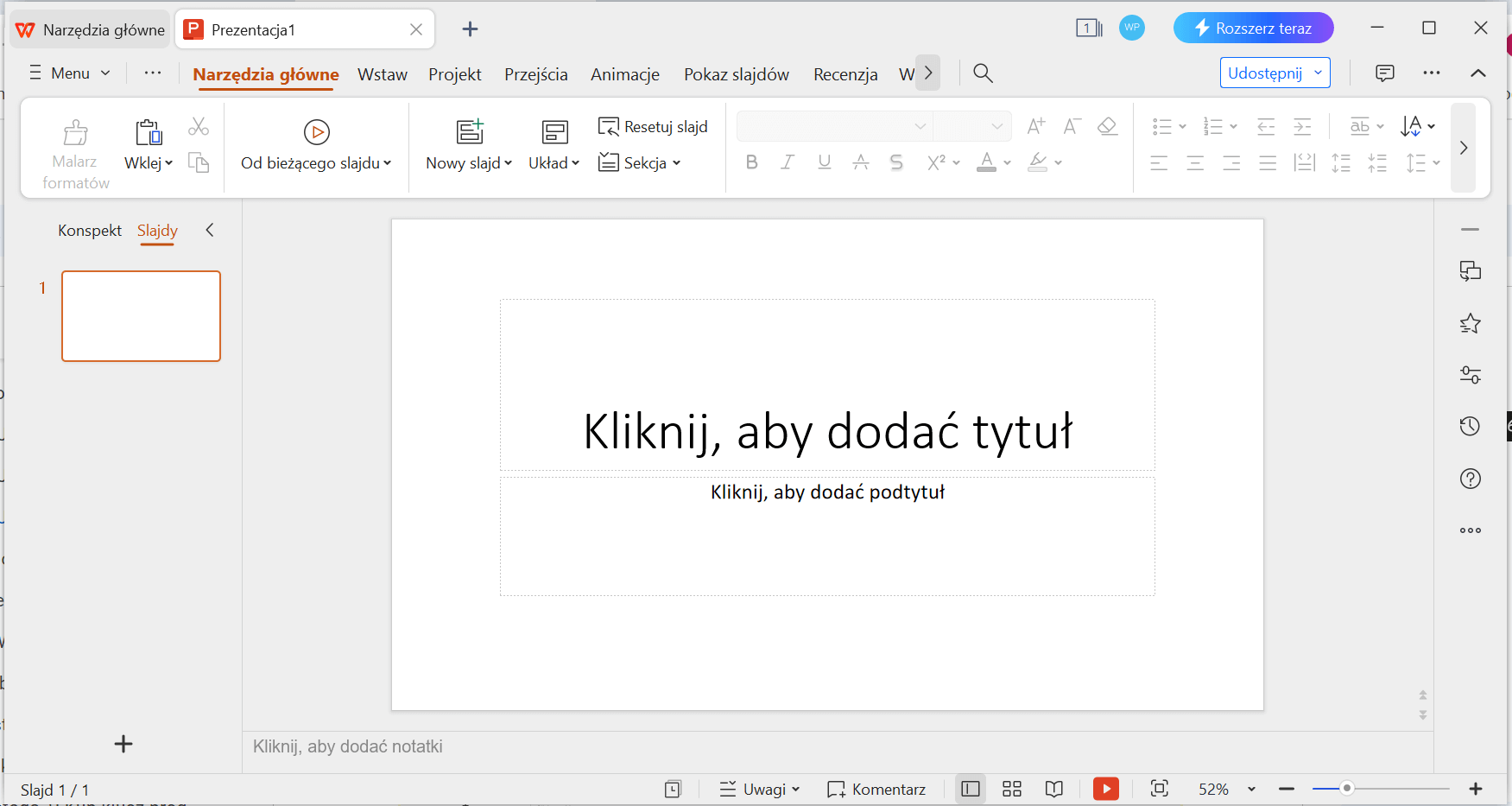Click the bulleted list icon

point(1162,126)
